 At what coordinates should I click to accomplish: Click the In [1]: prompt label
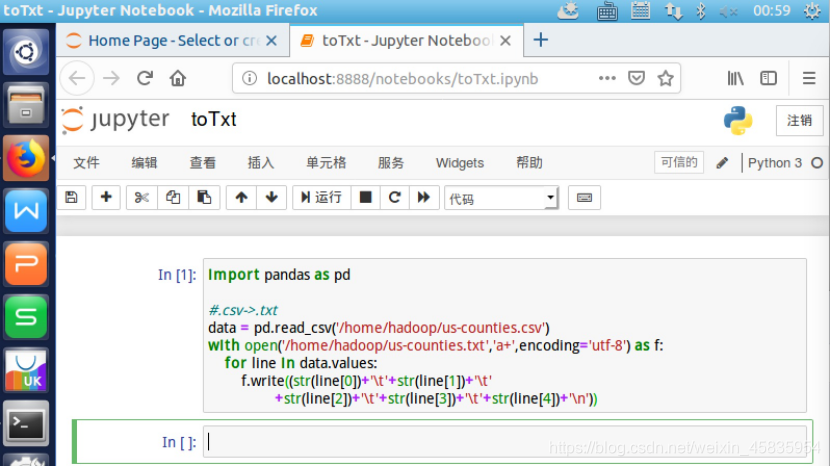tap(177, 275)
